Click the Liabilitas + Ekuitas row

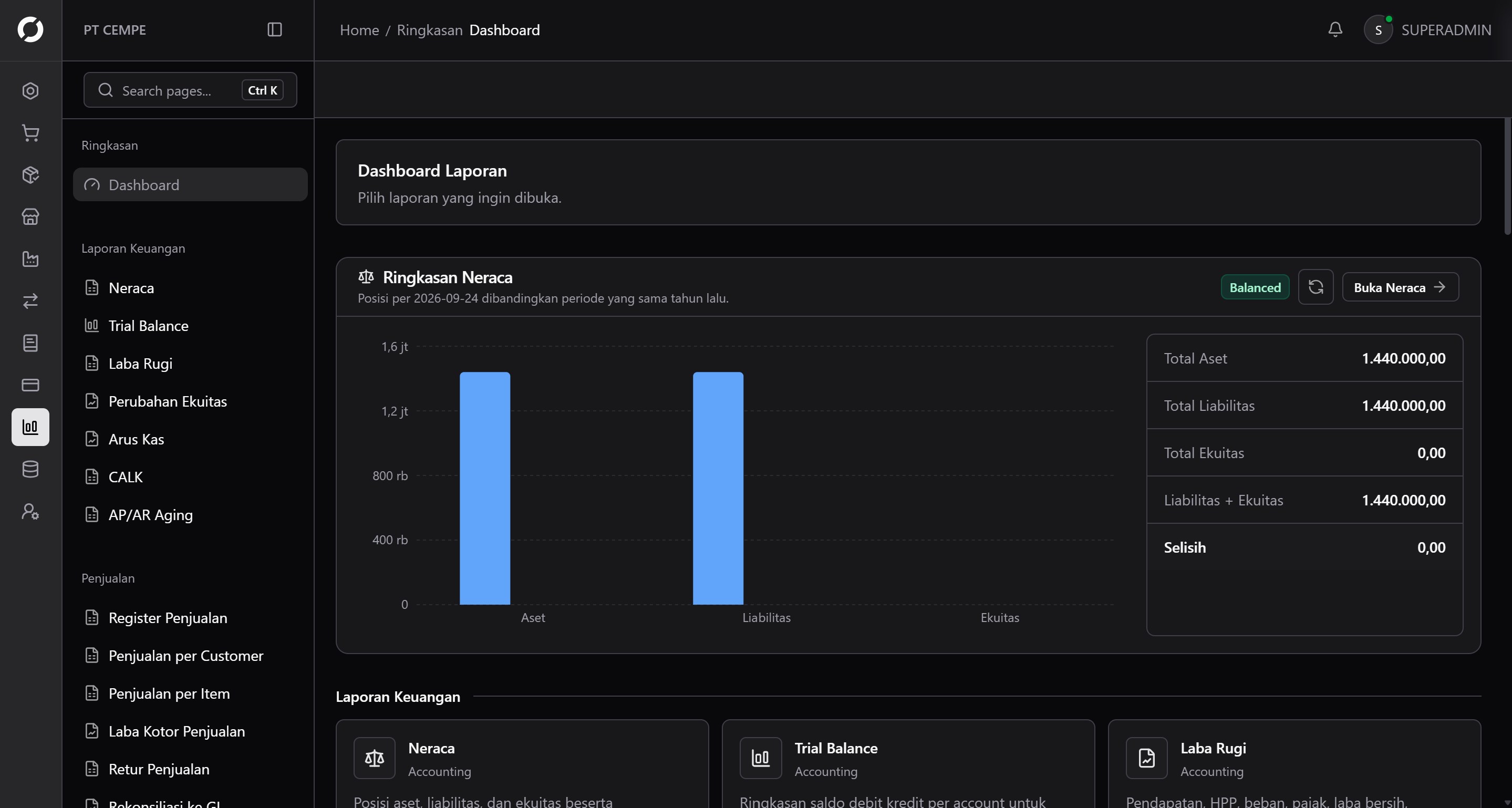point(1305,500)
